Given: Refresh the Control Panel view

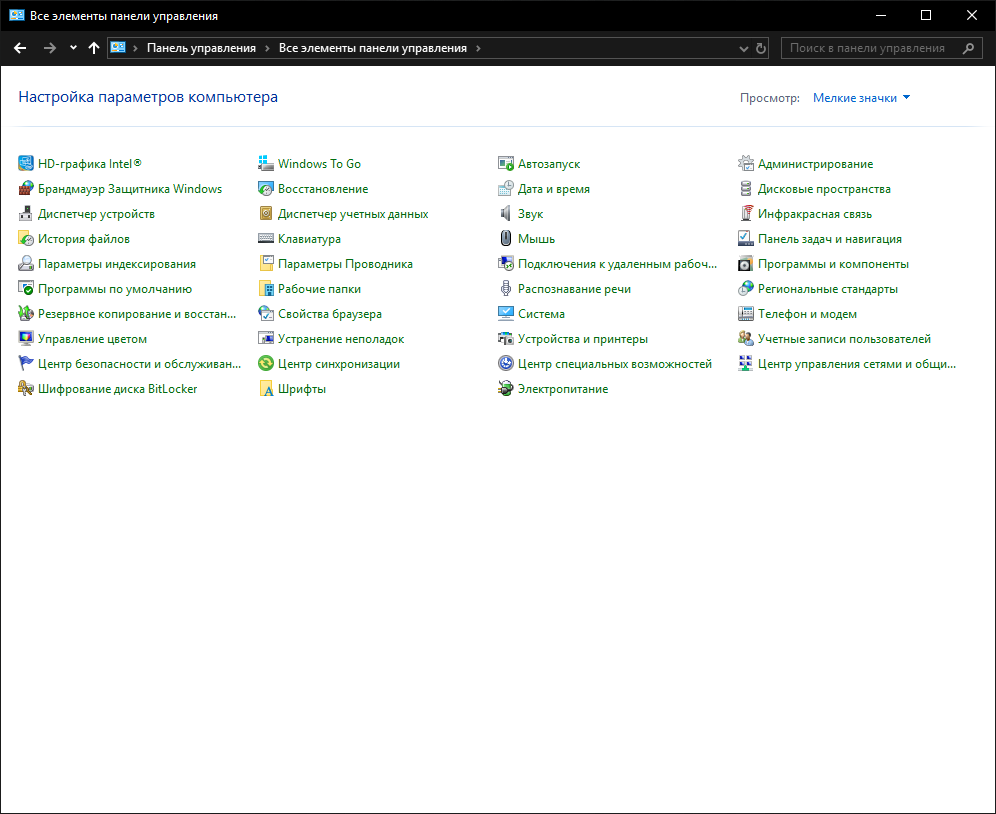Looking at the screenshot, I should click(x=760, y=48).
